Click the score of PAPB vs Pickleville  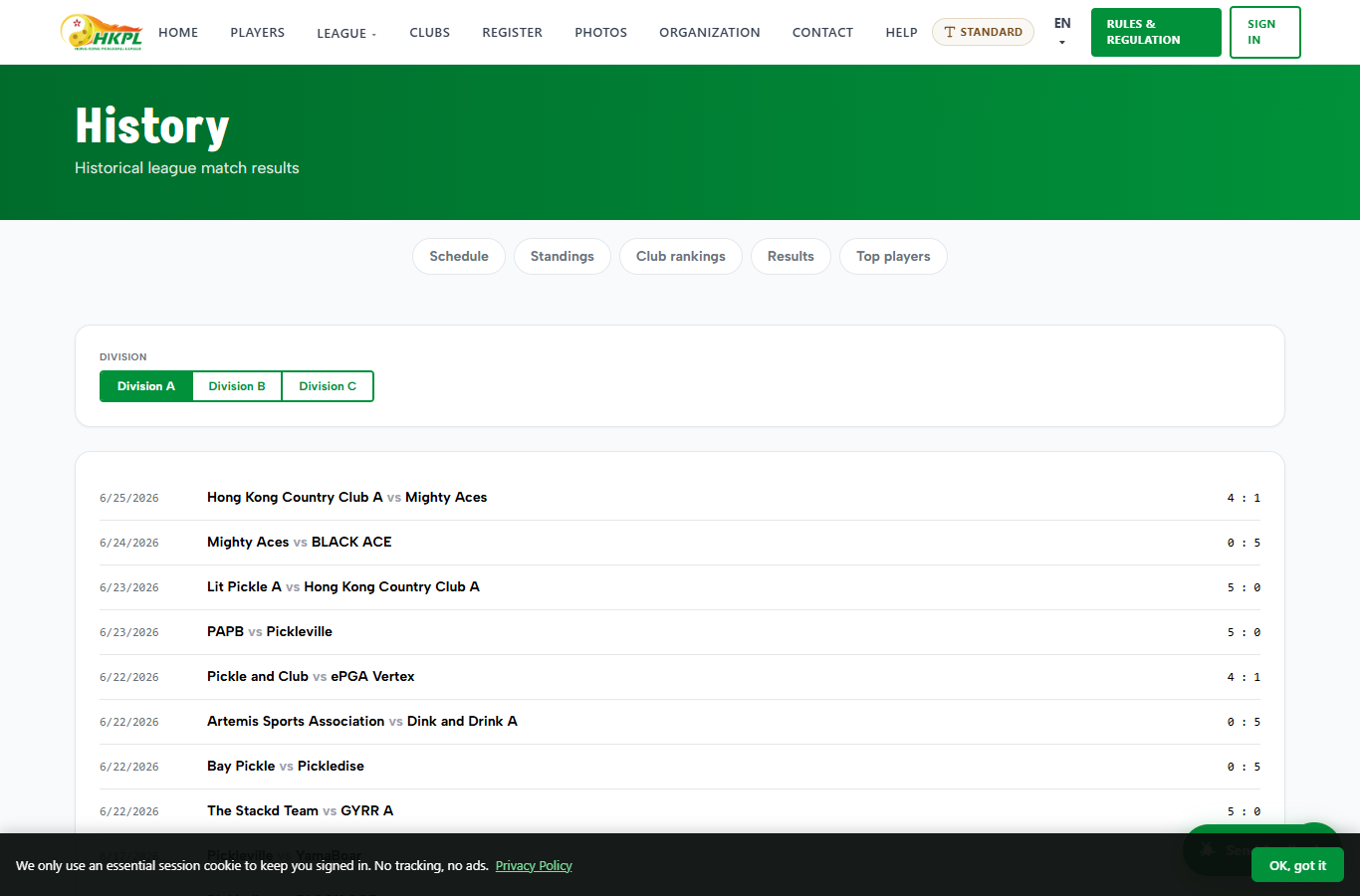(1244, 632)
